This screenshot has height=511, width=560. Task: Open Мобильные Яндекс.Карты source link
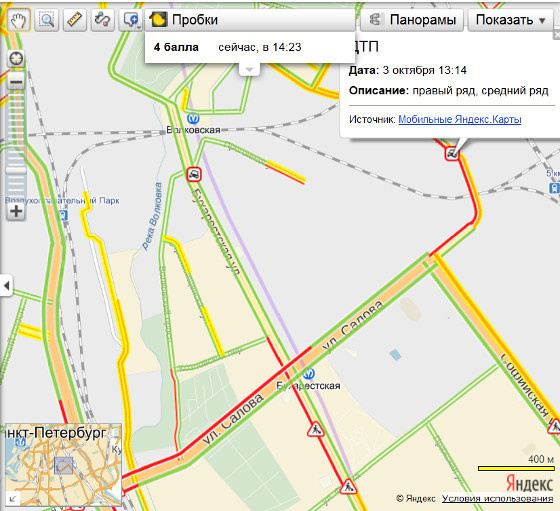point(460,119)
